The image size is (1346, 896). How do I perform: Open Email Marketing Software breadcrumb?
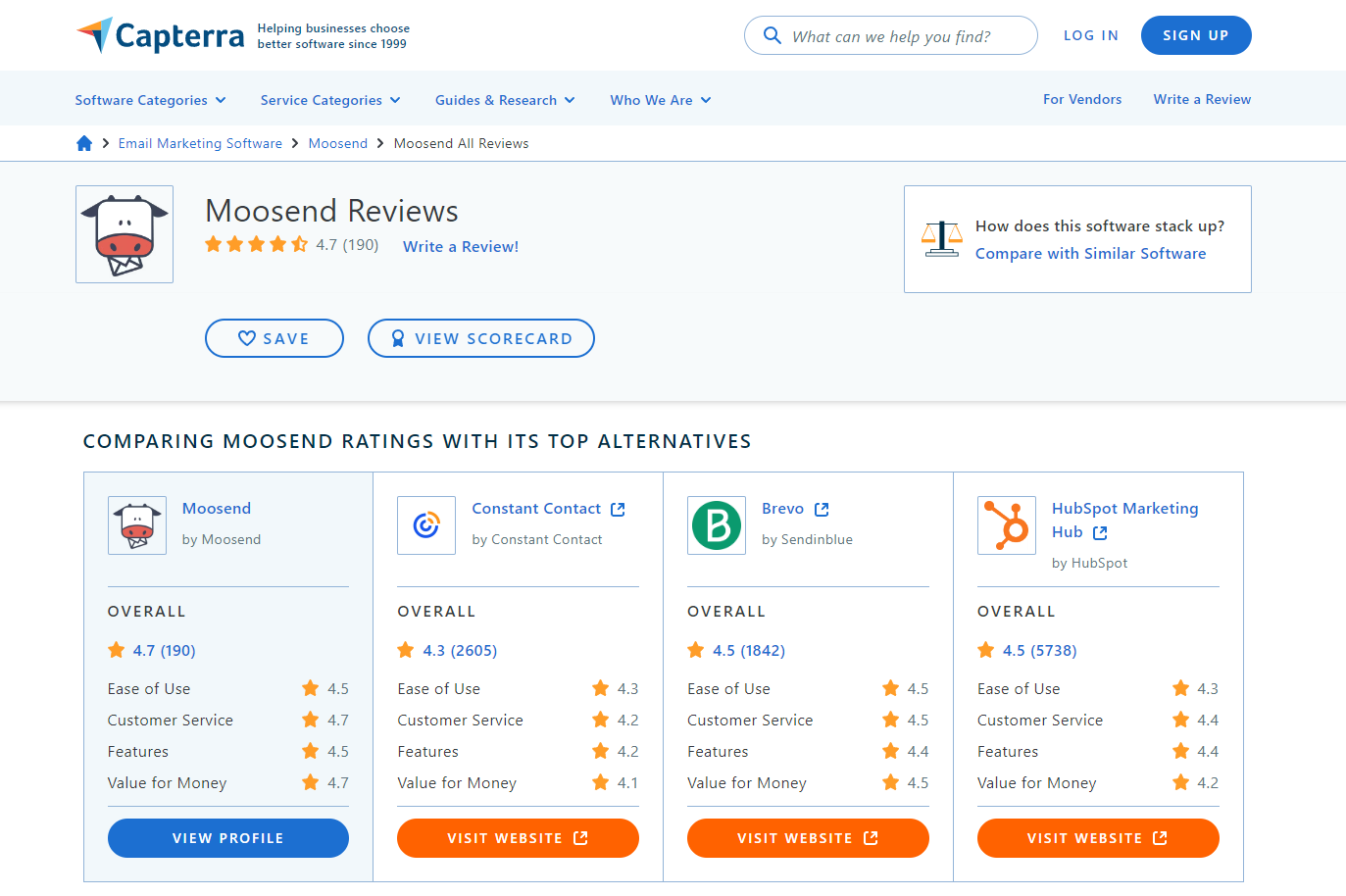click(x=200, y=143)
